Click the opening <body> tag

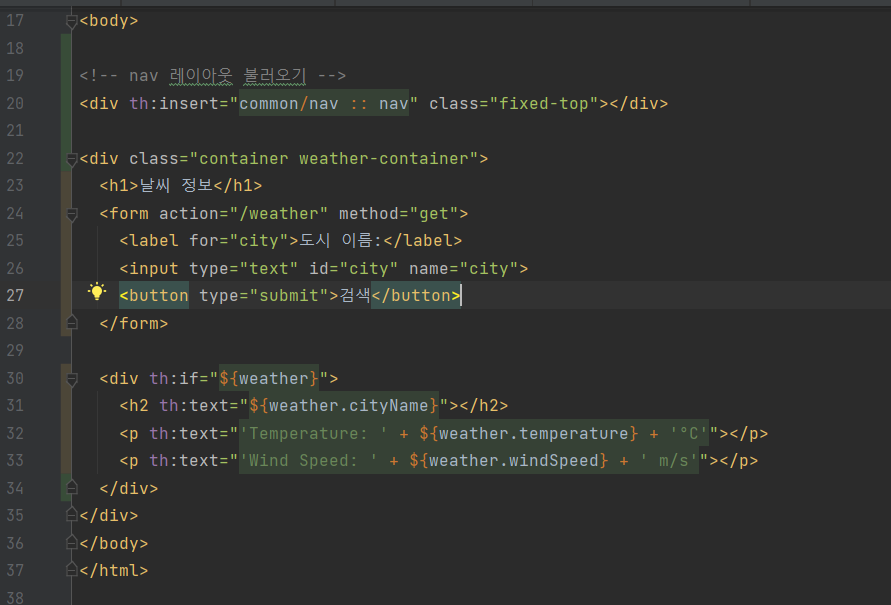coord(109,21)
